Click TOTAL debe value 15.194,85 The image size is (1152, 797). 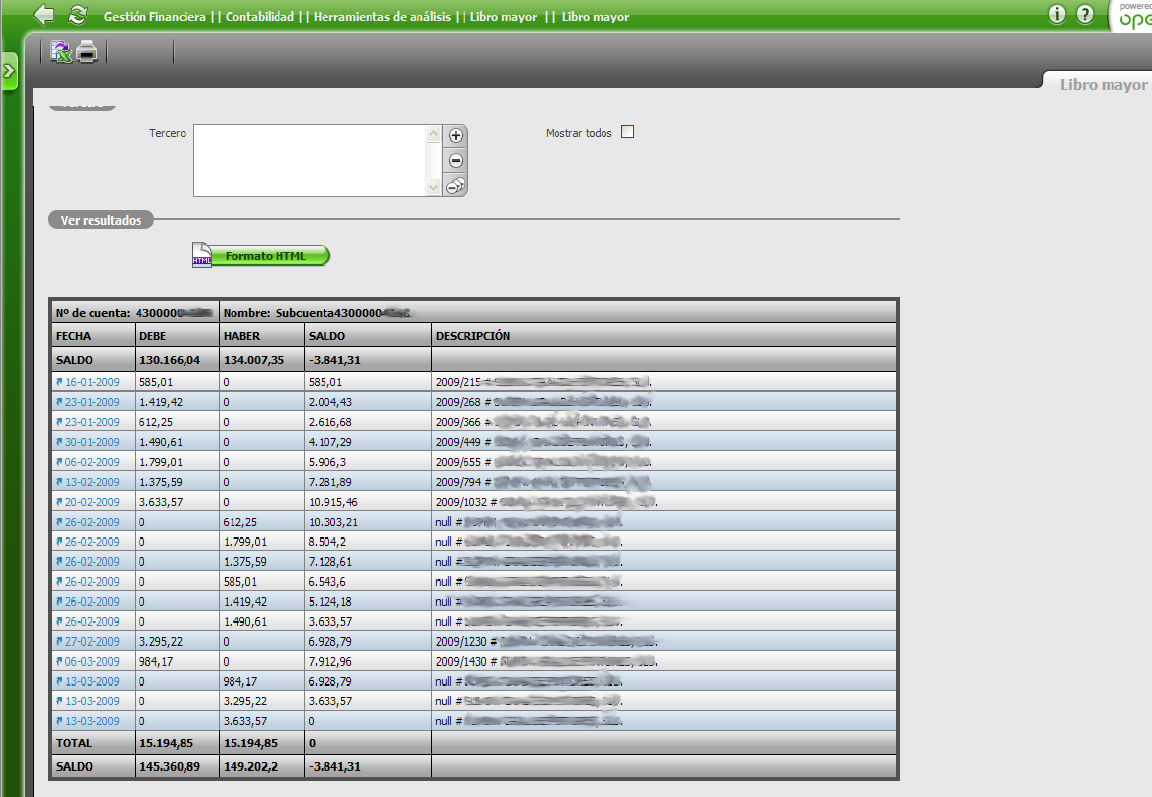point(166,743)
